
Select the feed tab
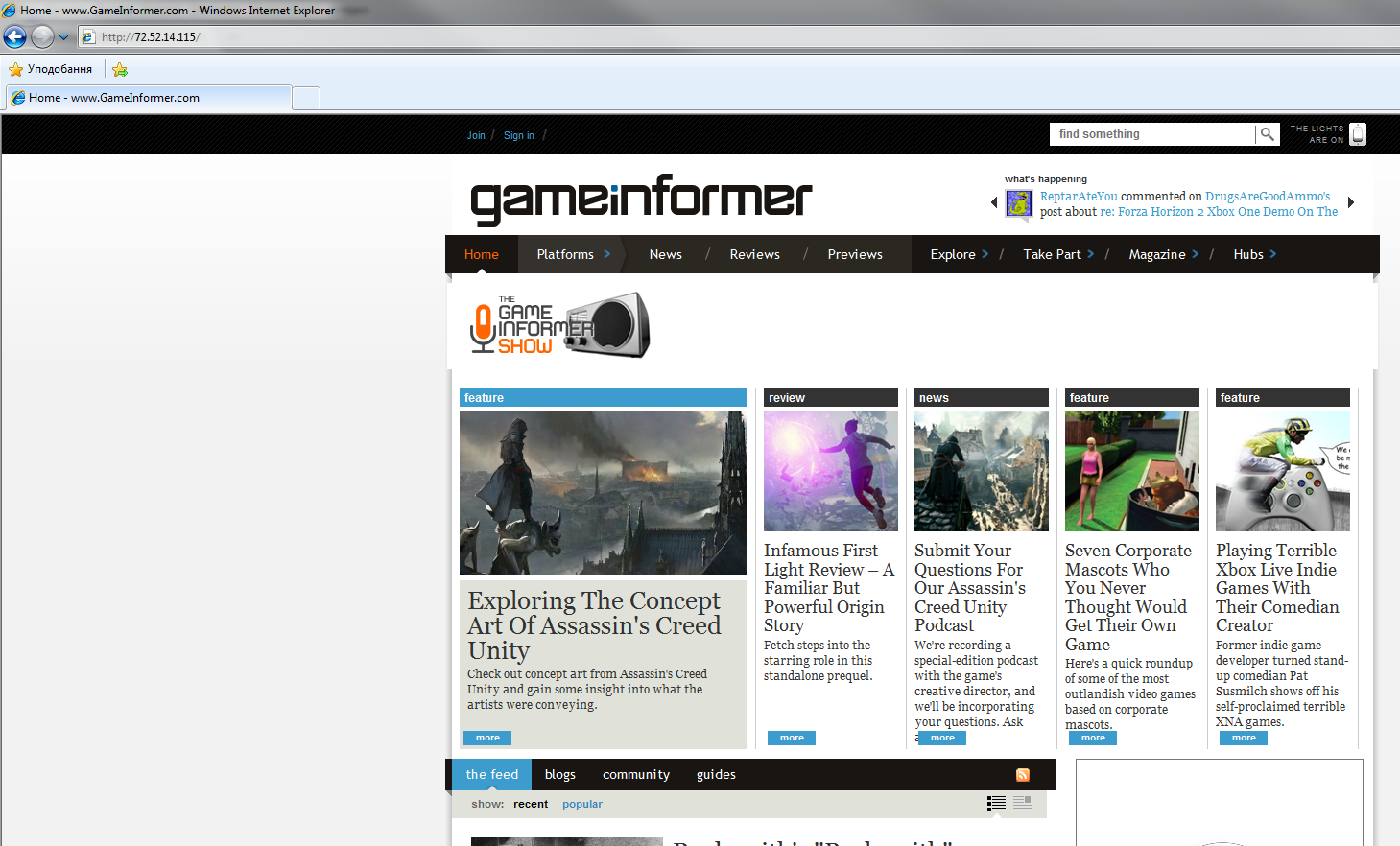point(492,774)
